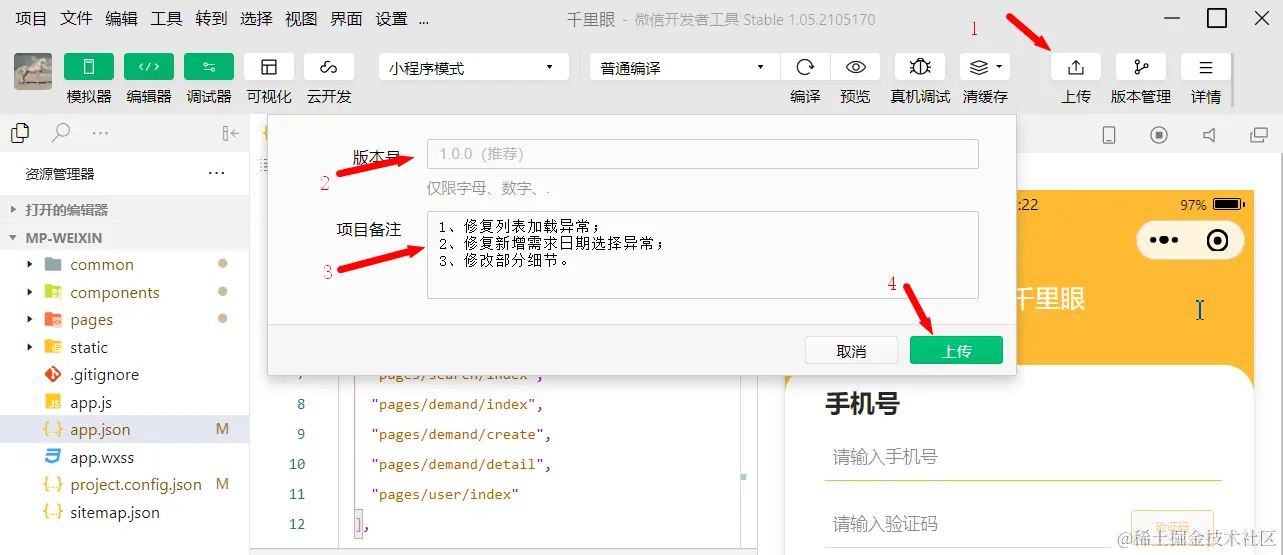Open the 工具 menu
The width and height of the screenshot is (1283, 555).
[166, 19]
